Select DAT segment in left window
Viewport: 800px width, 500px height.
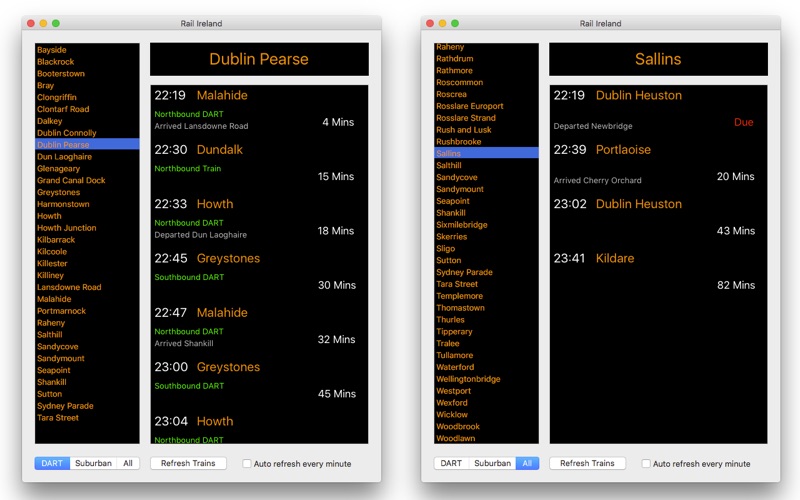[x=52, y=463]
